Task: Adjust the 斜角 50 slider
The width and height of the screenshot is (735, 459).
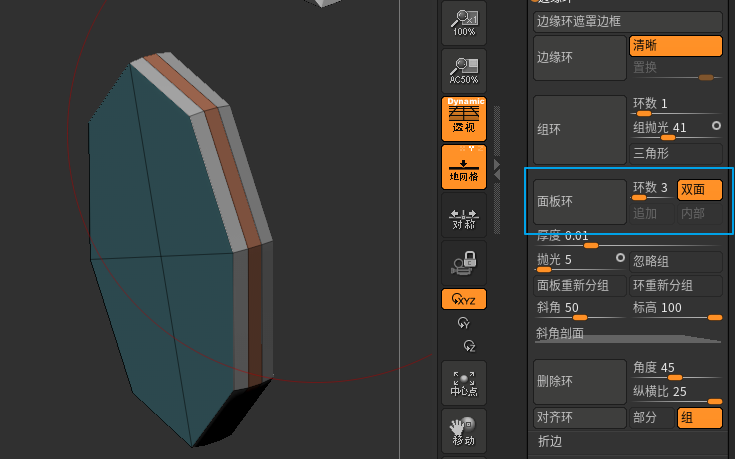Action: (580, 310)
